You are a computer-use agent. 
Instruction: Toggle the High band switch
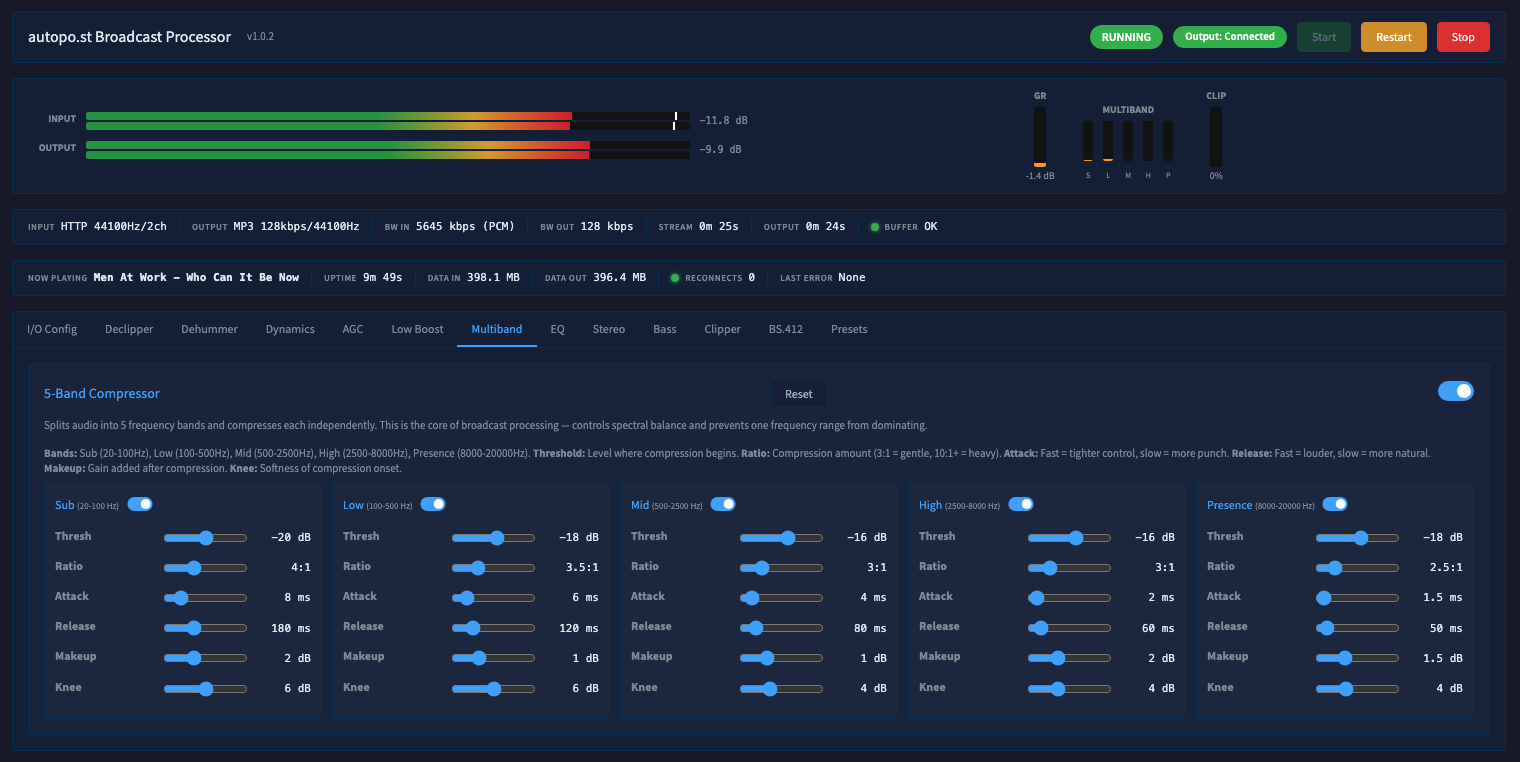pyautogui.click(x=1021, y=504)
